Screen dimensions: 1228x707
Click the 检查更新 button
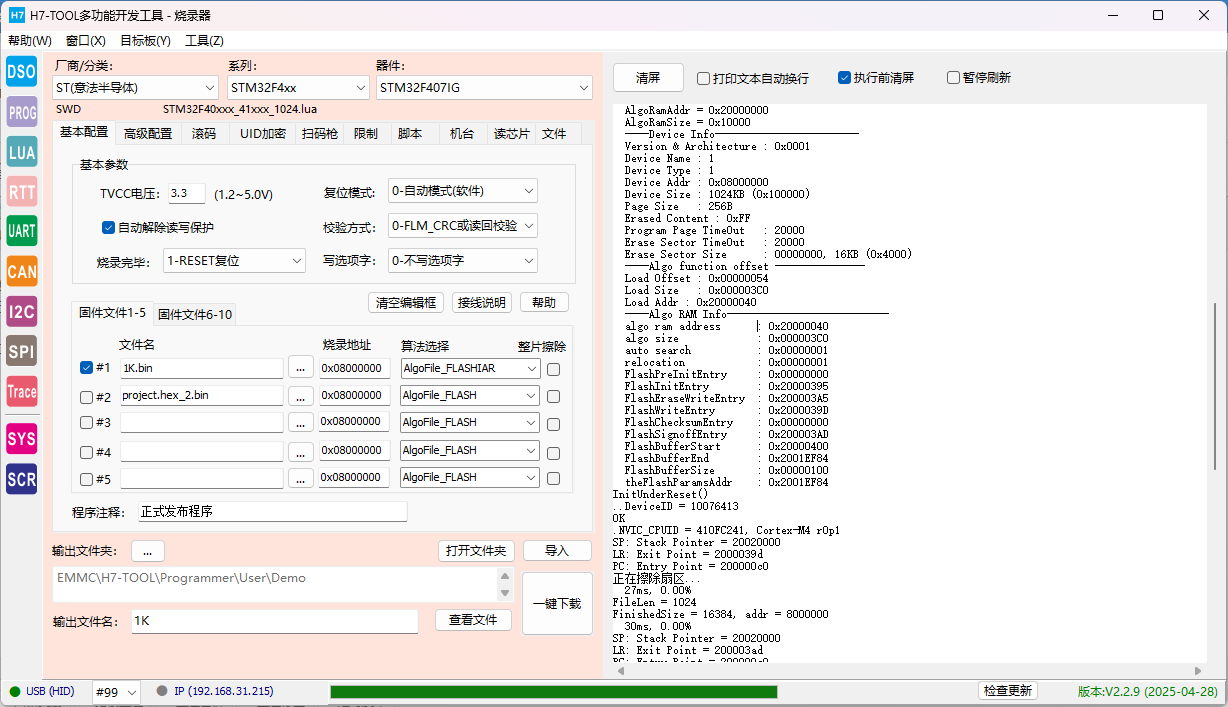tap(1007, 691)
